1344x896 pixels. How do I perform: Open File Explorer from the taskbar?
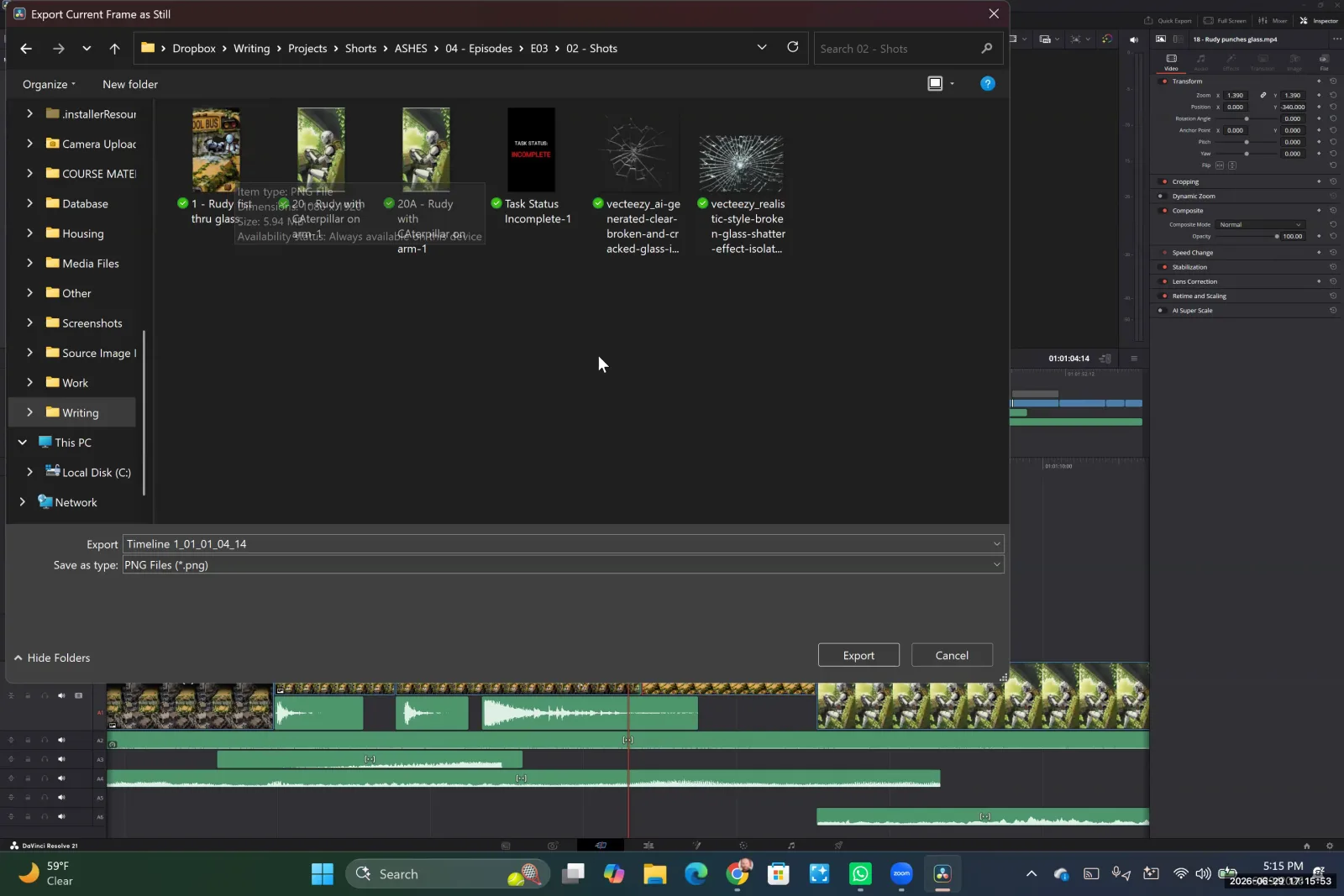655,874
